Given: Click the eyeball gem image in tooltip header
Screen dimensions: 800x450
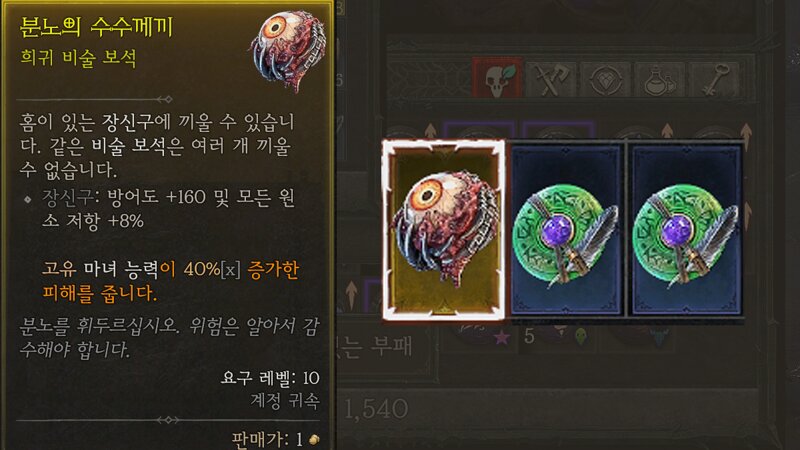Looking at the screenshot, I should (288, 50).
